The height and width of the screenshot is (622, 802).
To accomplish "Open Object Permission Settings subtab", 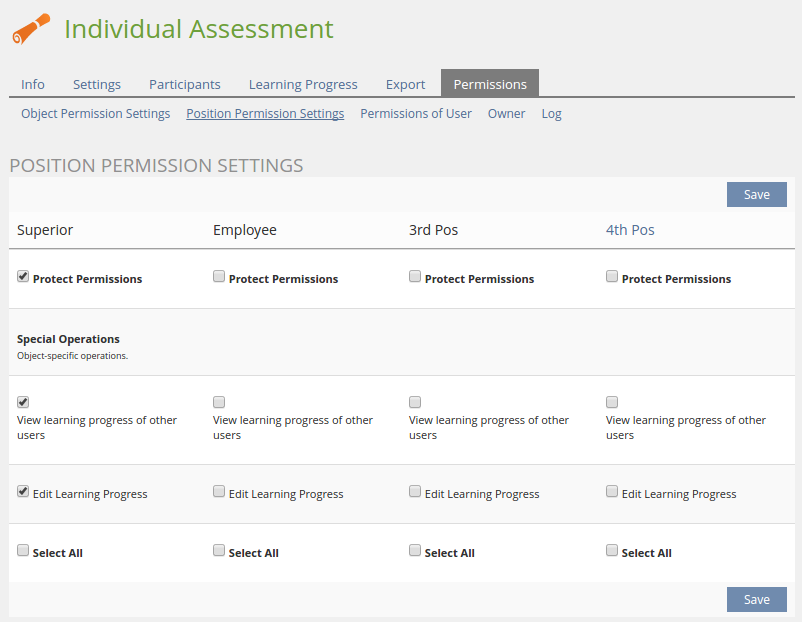I will point(96,114).
